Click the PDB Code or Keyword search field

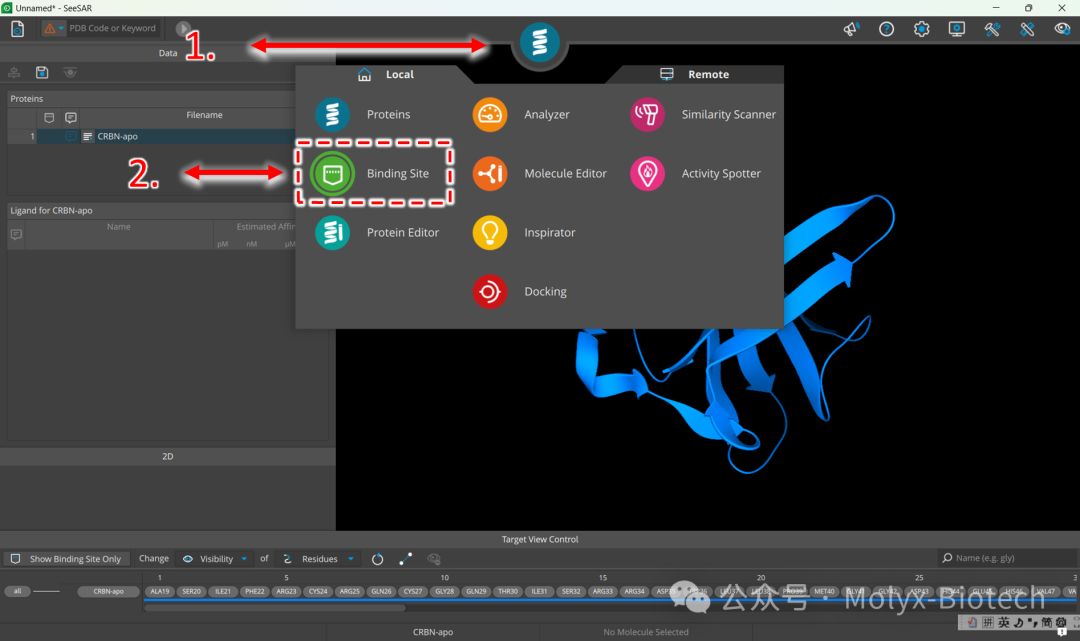coord(113,28)
